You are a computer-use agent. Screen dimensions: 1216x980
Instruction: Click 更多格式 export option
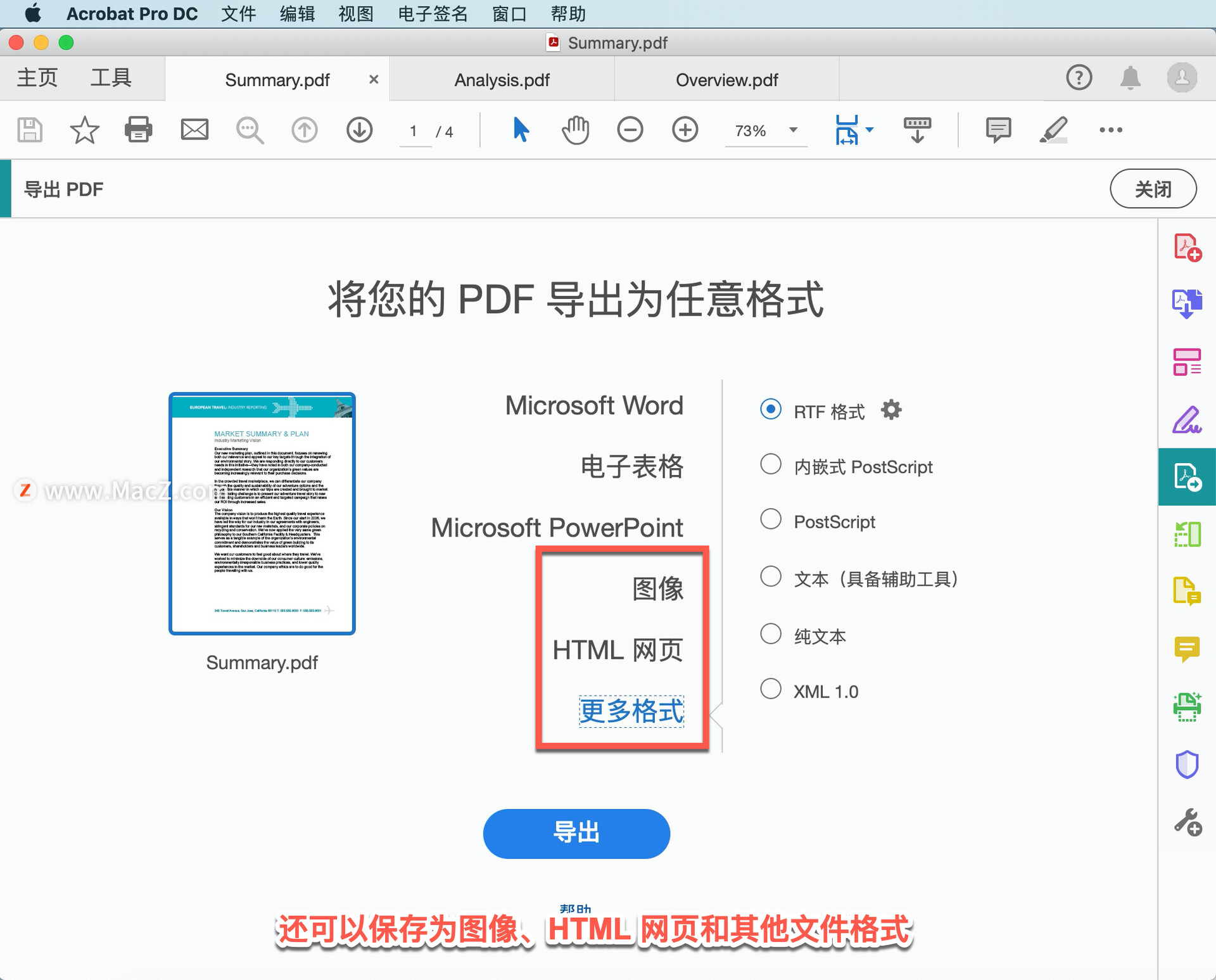(x=631, y=711)
